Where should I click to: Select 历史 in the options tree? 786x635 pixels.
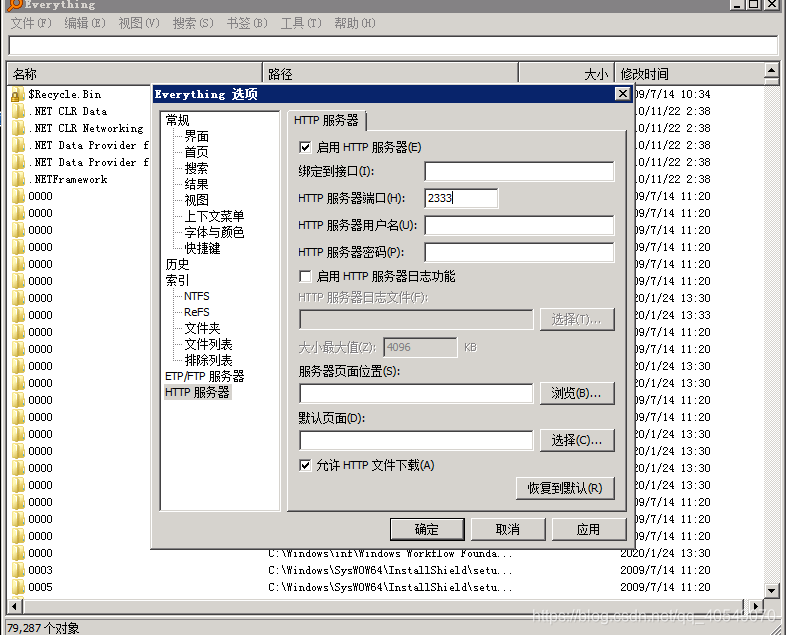(177, 264)
